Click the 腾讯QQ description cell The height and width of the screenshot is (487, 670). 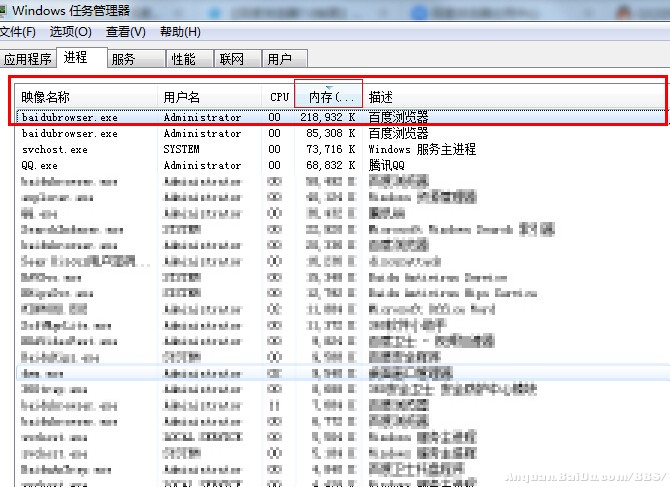point(386,165)
